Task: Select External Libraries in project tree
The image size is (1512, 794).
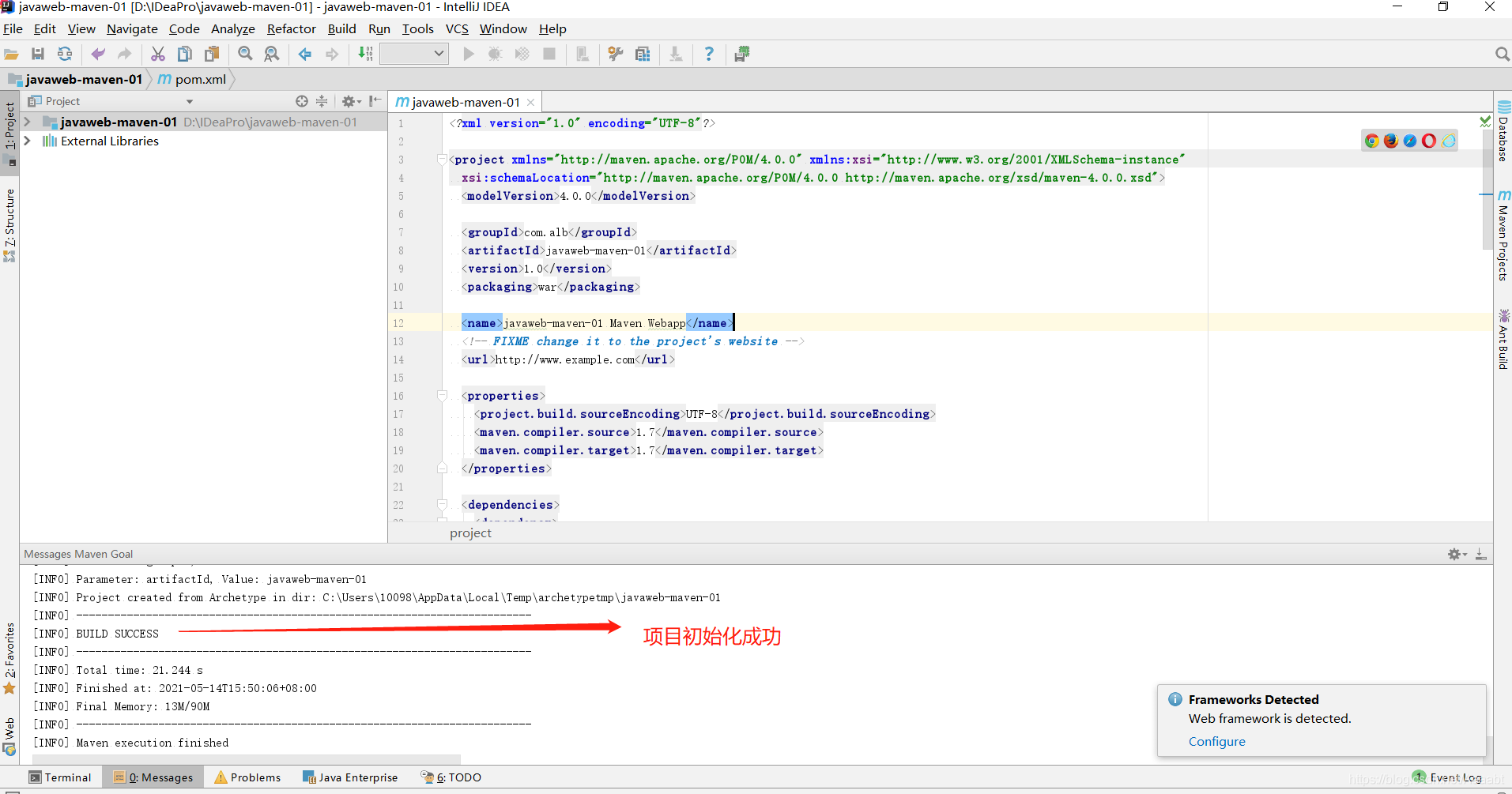Action: [109, 141]
